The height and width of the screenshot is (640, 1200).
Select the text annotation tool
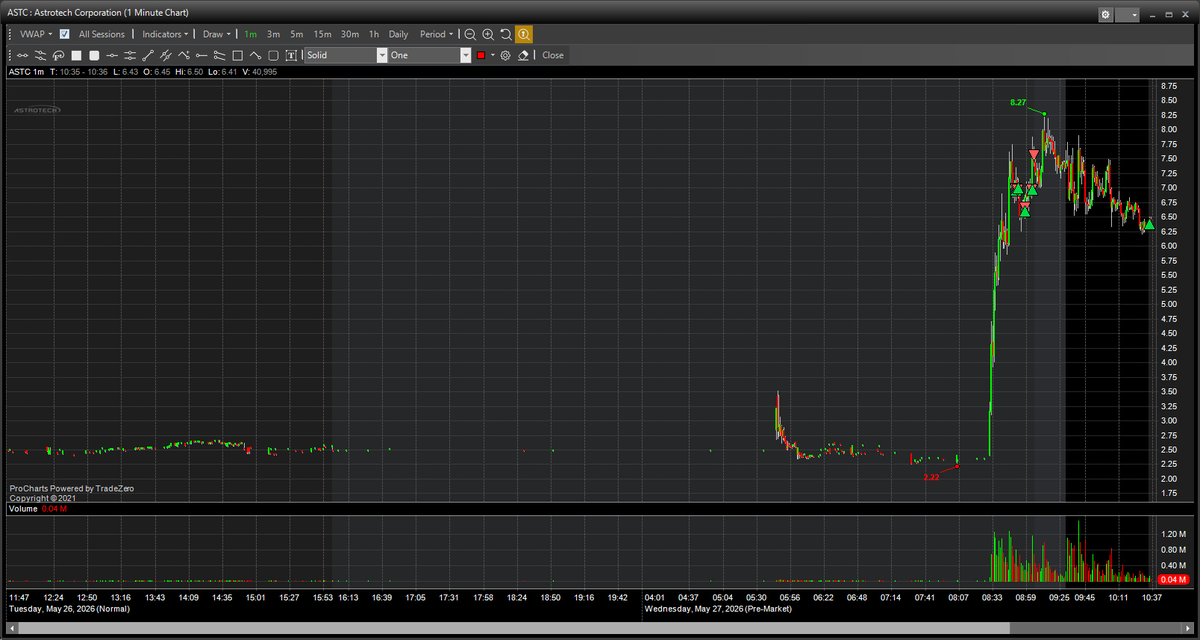pos(291,55)
